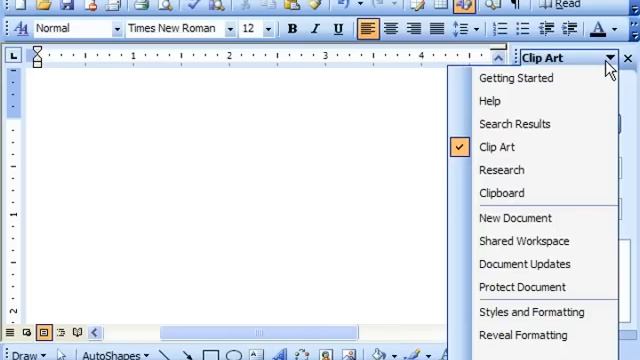Select the Arrow drawing tool
The width and height of the screenshot is (640, 360).
coord(187,354)
